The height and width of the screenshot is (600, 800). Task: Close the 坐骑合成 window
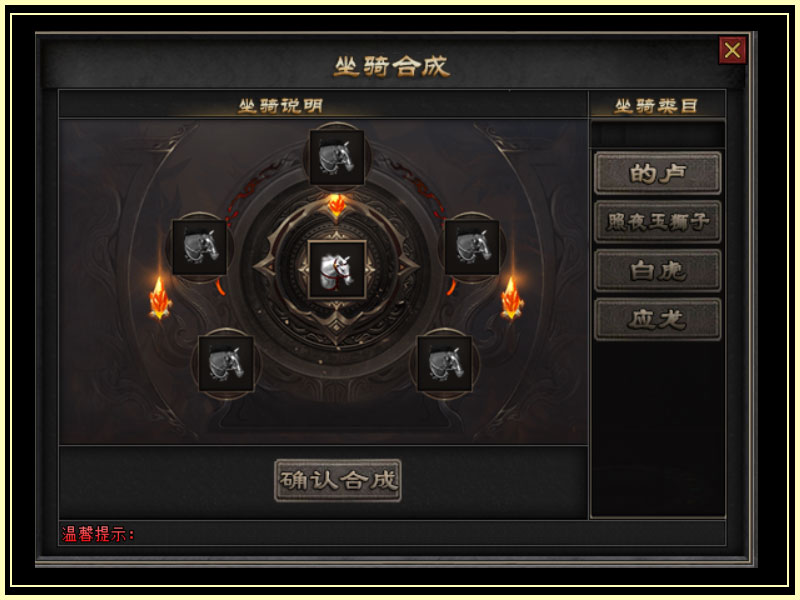(x=733, y=50)
